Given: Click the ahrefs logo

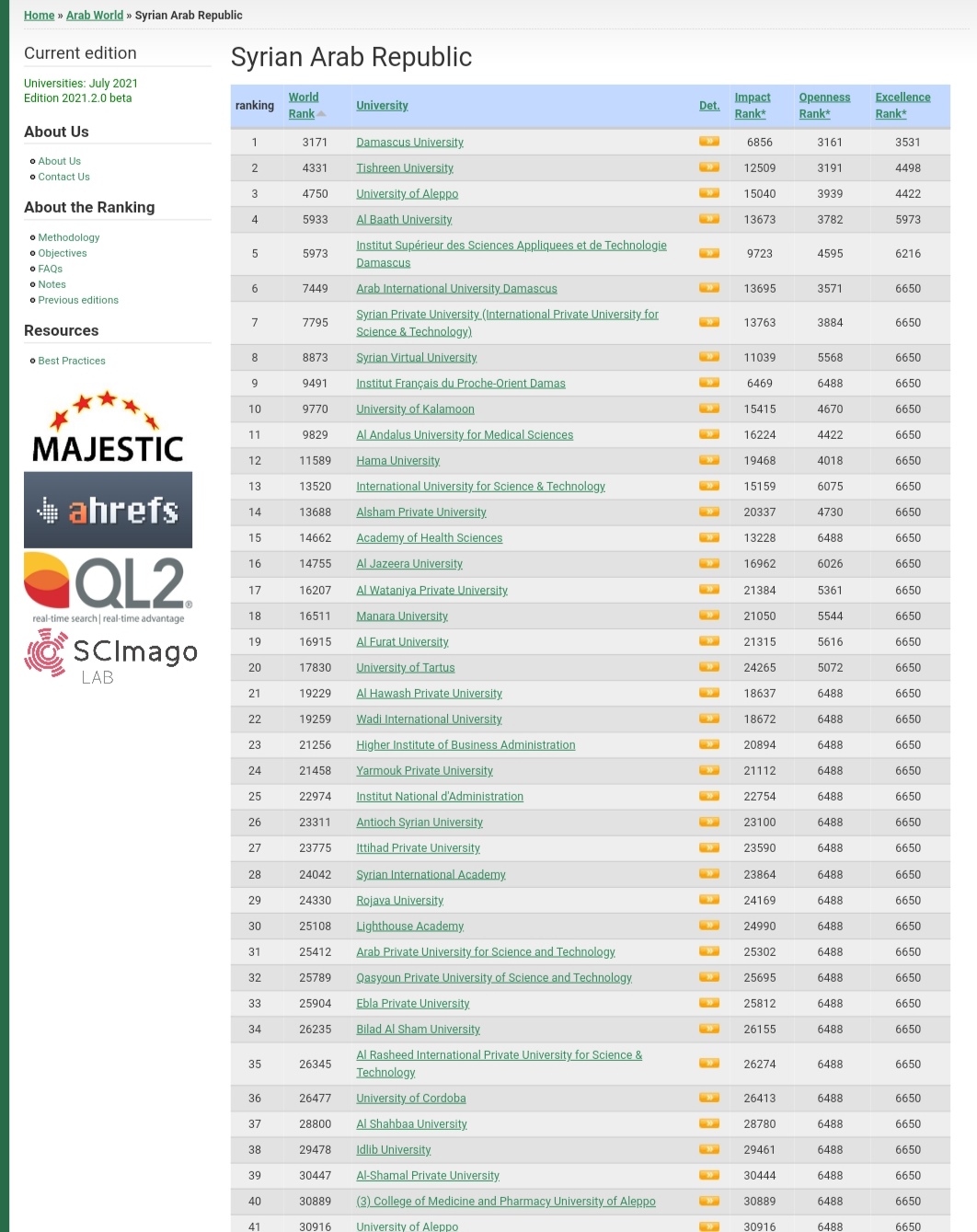Looking at the screenshot, I should coord(108,510).
